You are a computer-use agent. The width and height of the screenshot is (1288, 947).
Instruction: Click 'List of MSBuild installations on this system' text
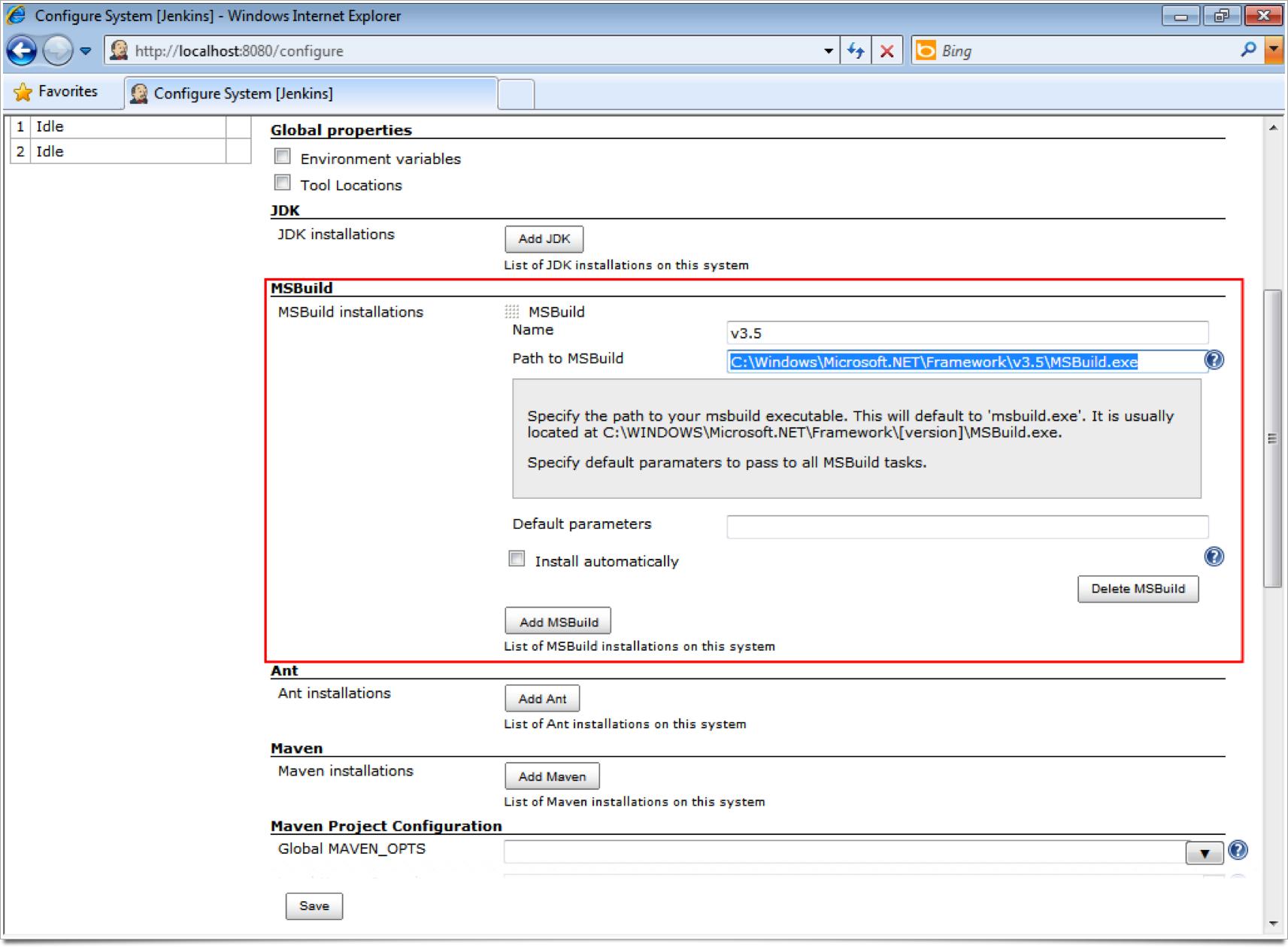pos(640,646)
